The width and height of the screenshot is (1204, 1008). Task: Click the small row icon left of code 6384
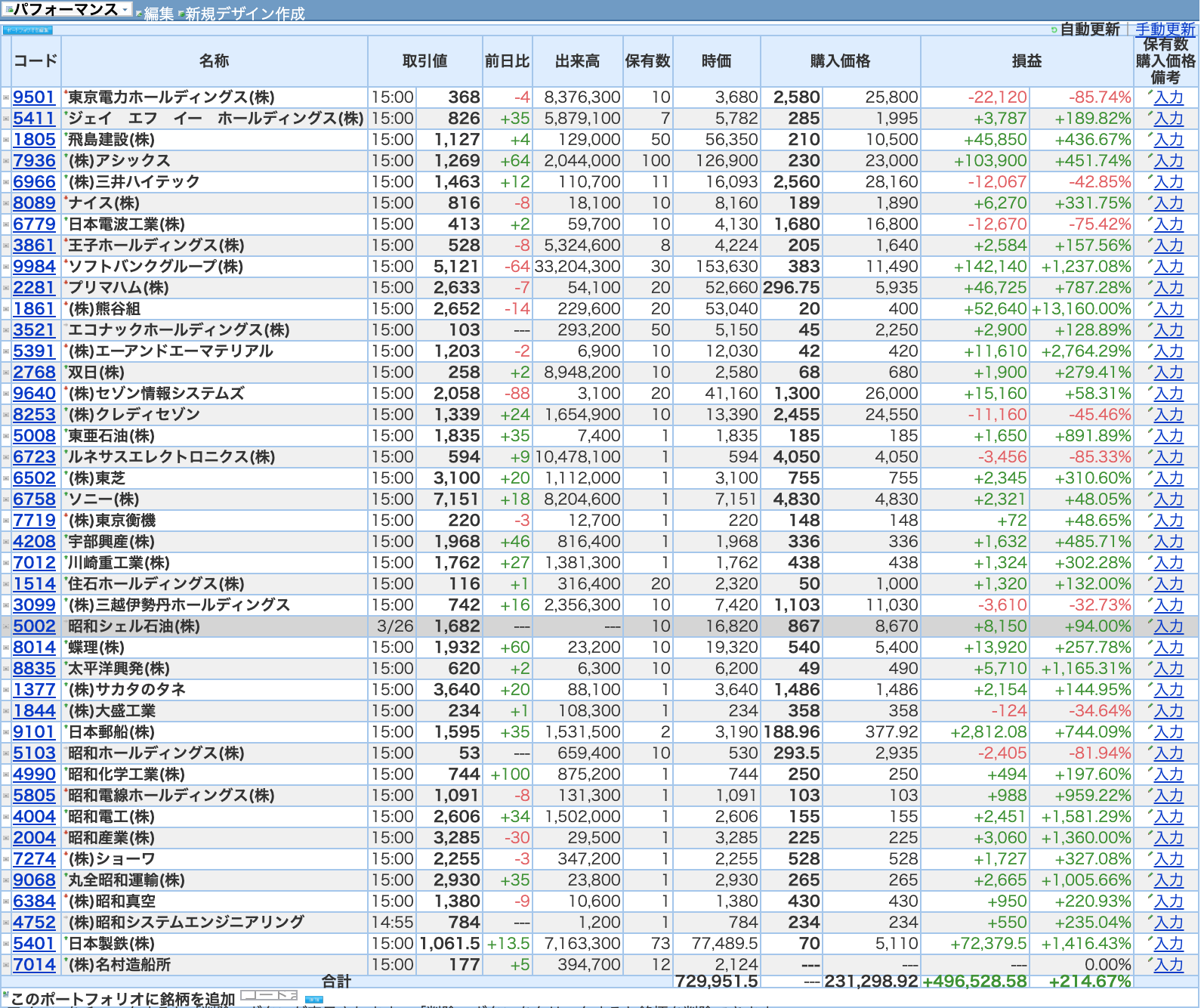[6, 901]
